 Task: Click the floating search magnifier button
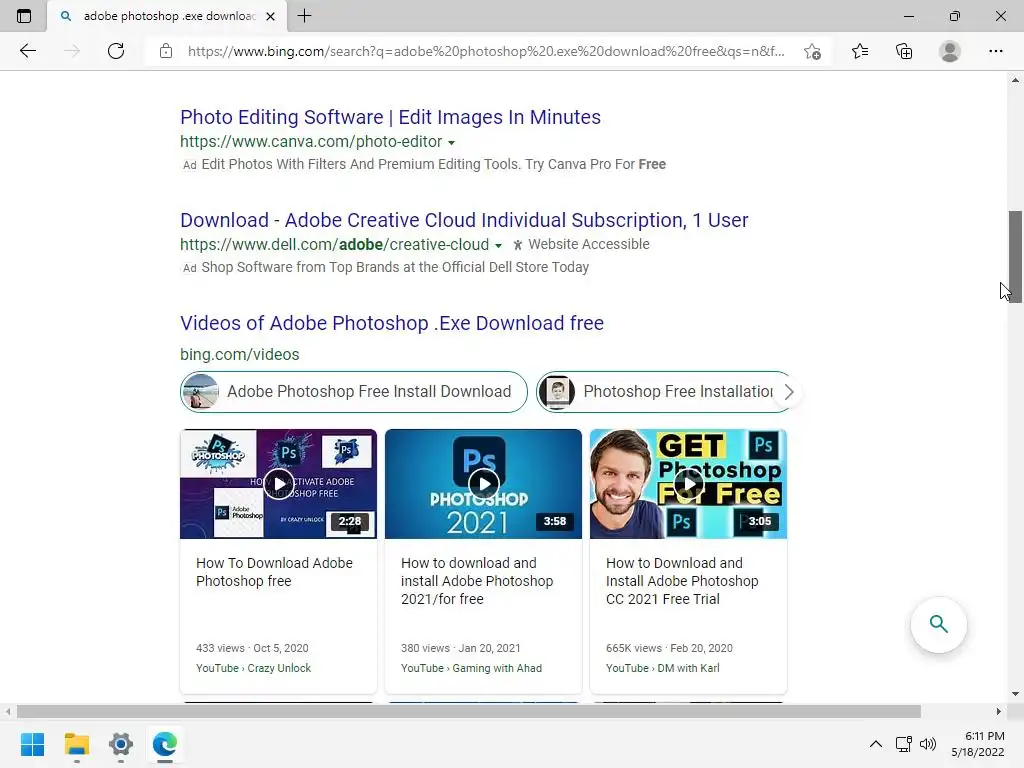click(938, 624)
